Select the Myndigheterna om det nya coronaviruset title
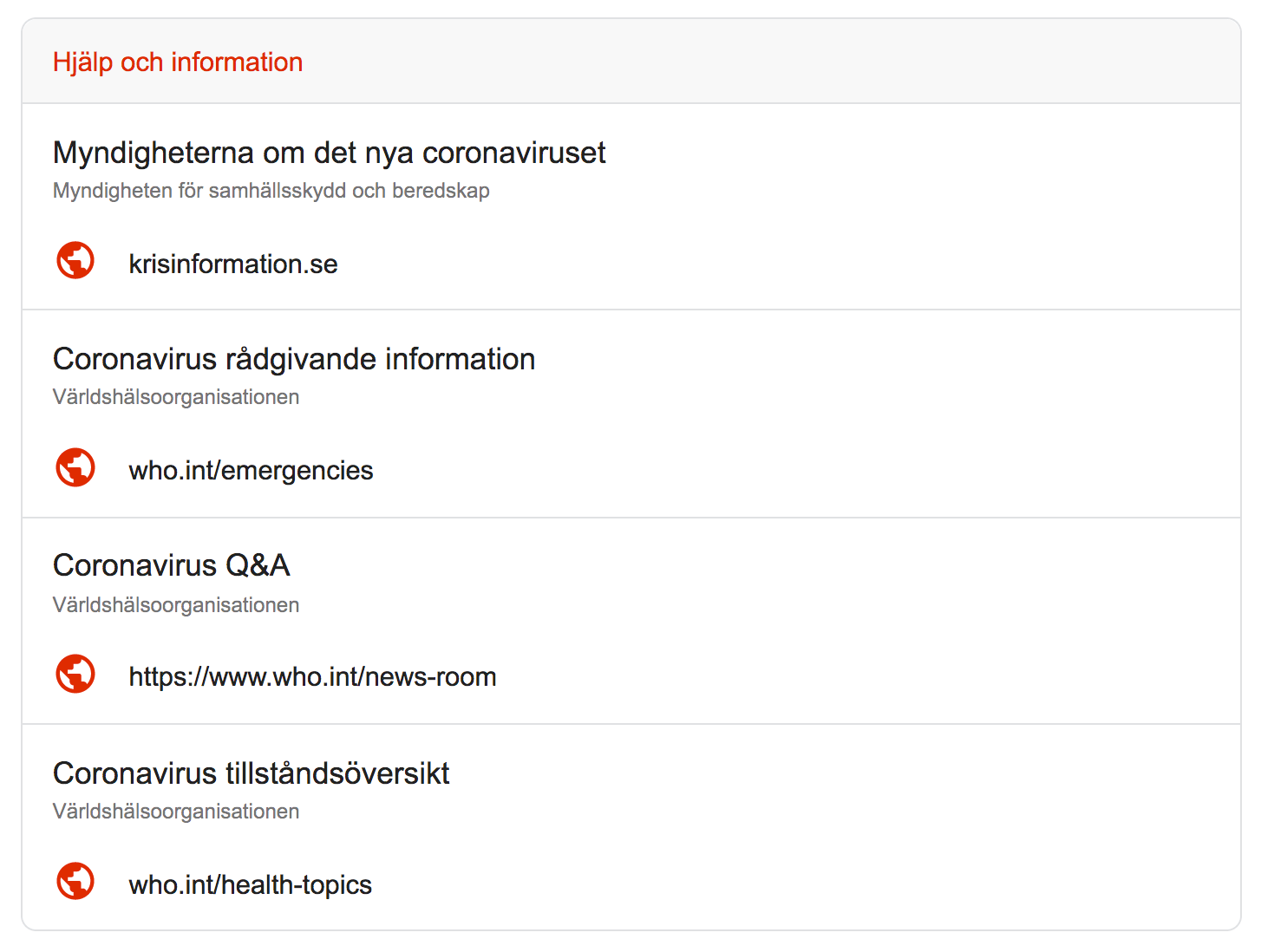1261x952 pixels. click(330, 153)
